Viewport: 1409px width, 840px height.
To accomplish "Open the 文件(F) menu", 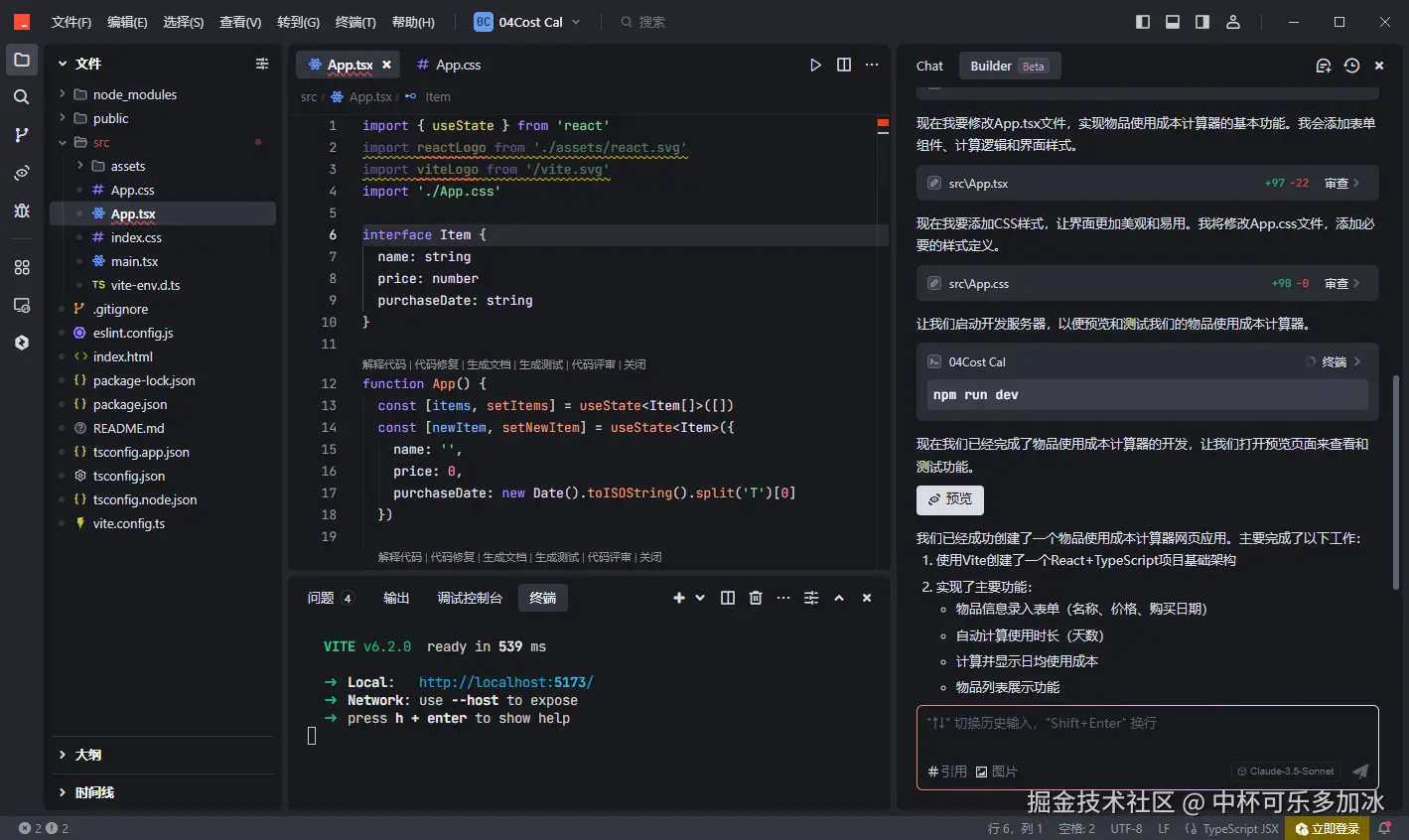I will 70,22.
